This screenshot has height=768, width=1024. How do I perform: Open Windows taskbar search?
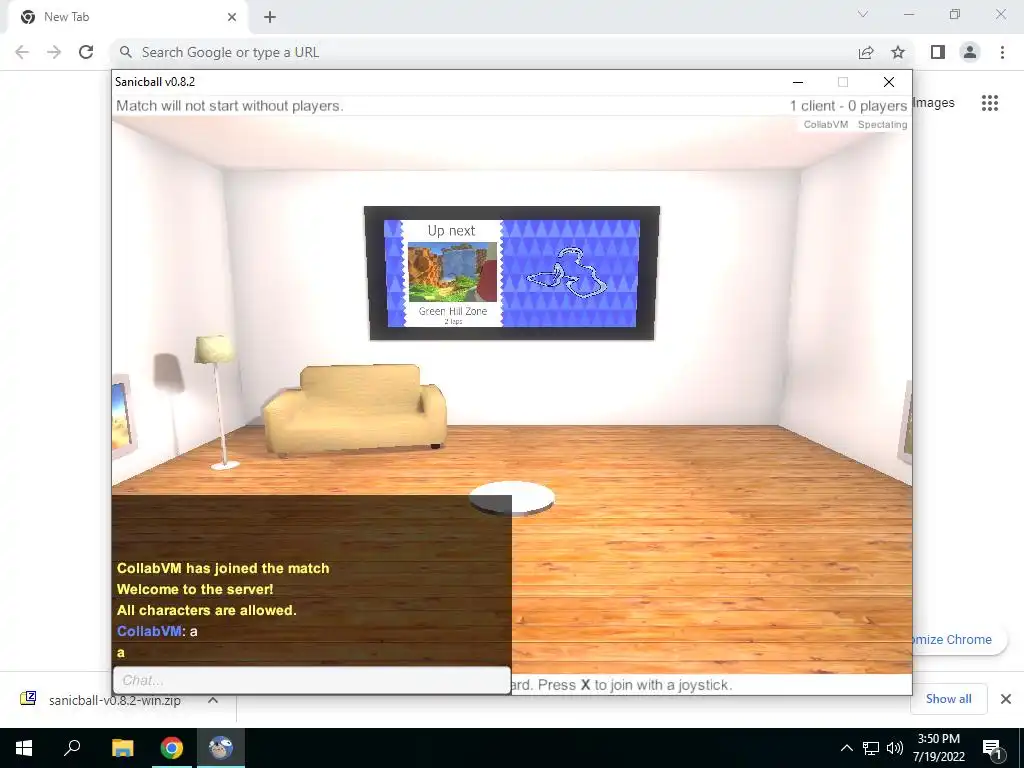(x=72, y=748)
